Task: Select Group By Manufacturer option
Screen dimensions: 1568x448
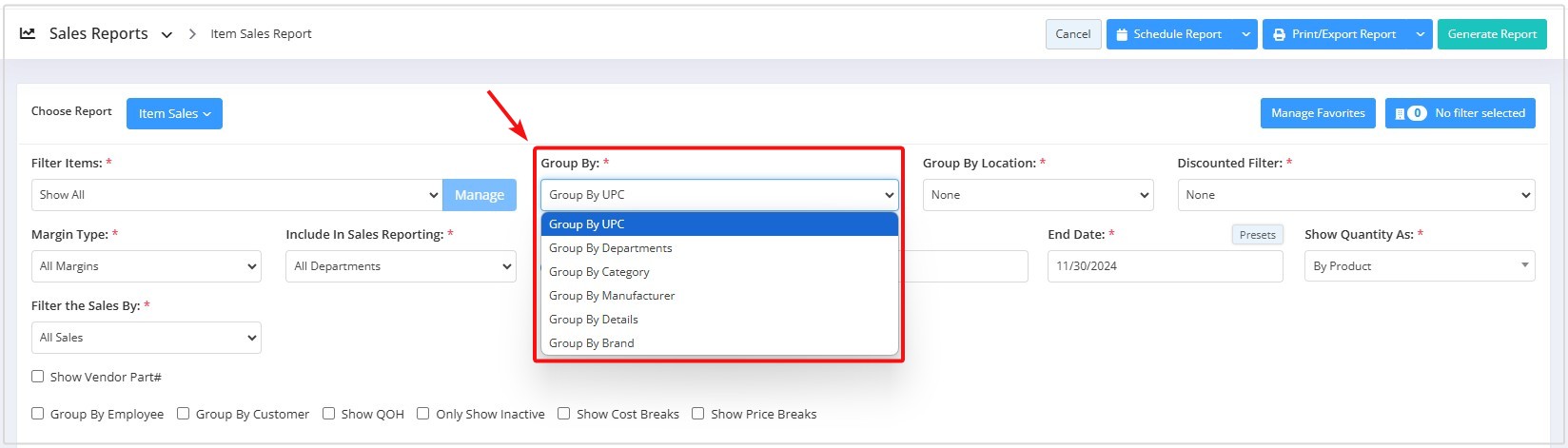Action: coord(719,296)
